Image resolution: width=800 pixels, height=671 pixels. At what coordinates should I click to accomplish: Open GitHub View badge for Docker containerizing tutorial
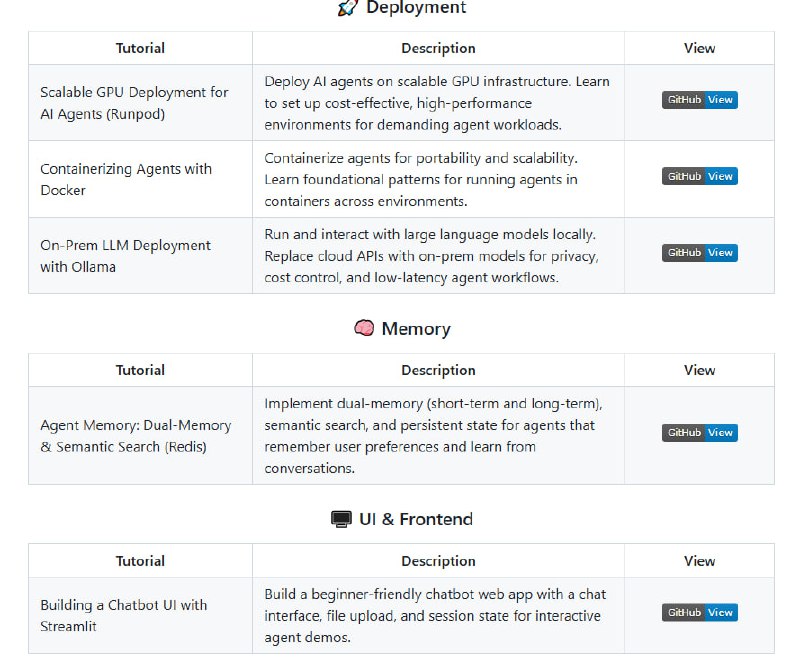699,176
